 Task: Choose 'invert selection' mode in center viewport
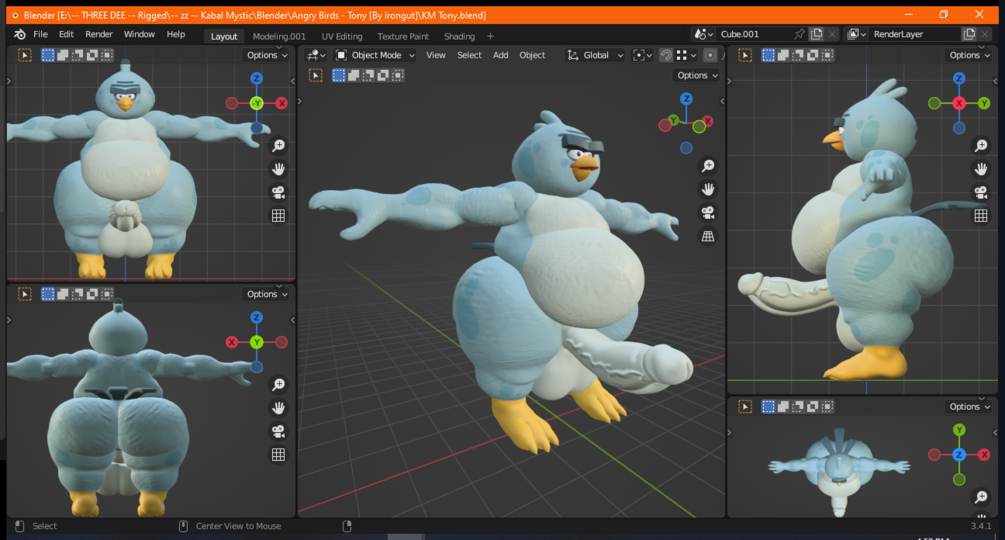coord(383,76)
